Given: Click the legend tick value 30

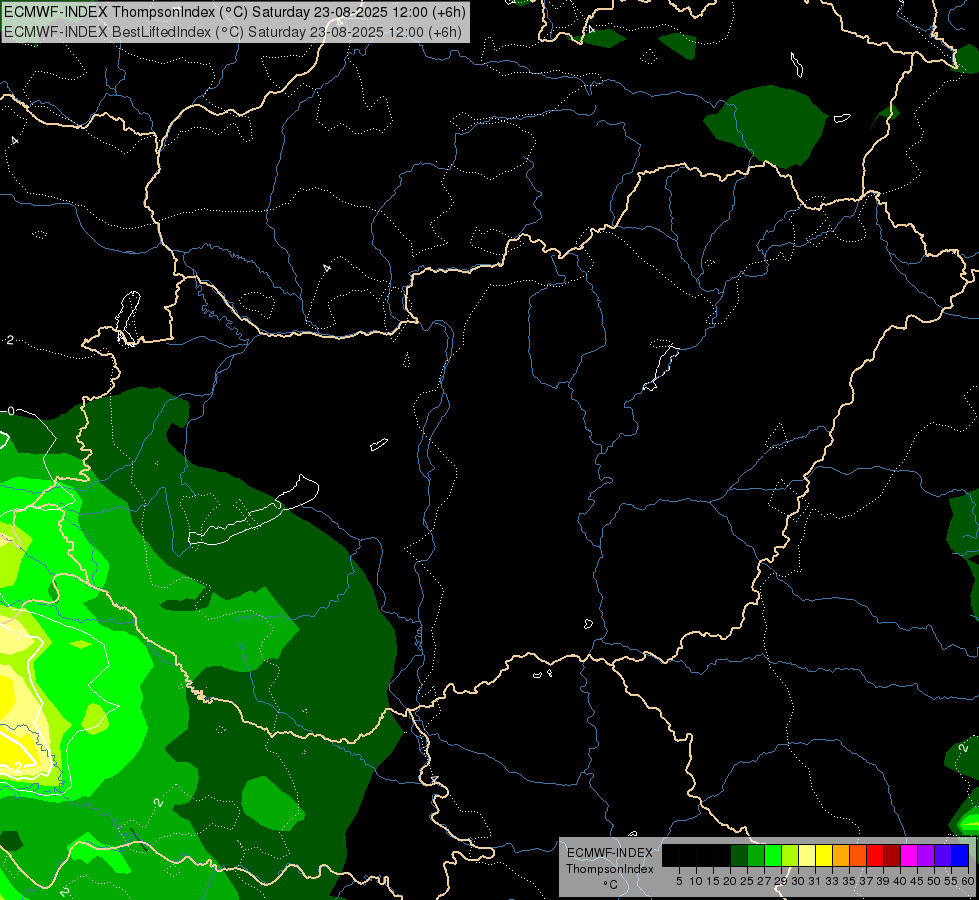Looking at the screenshot, I should 799,881.
